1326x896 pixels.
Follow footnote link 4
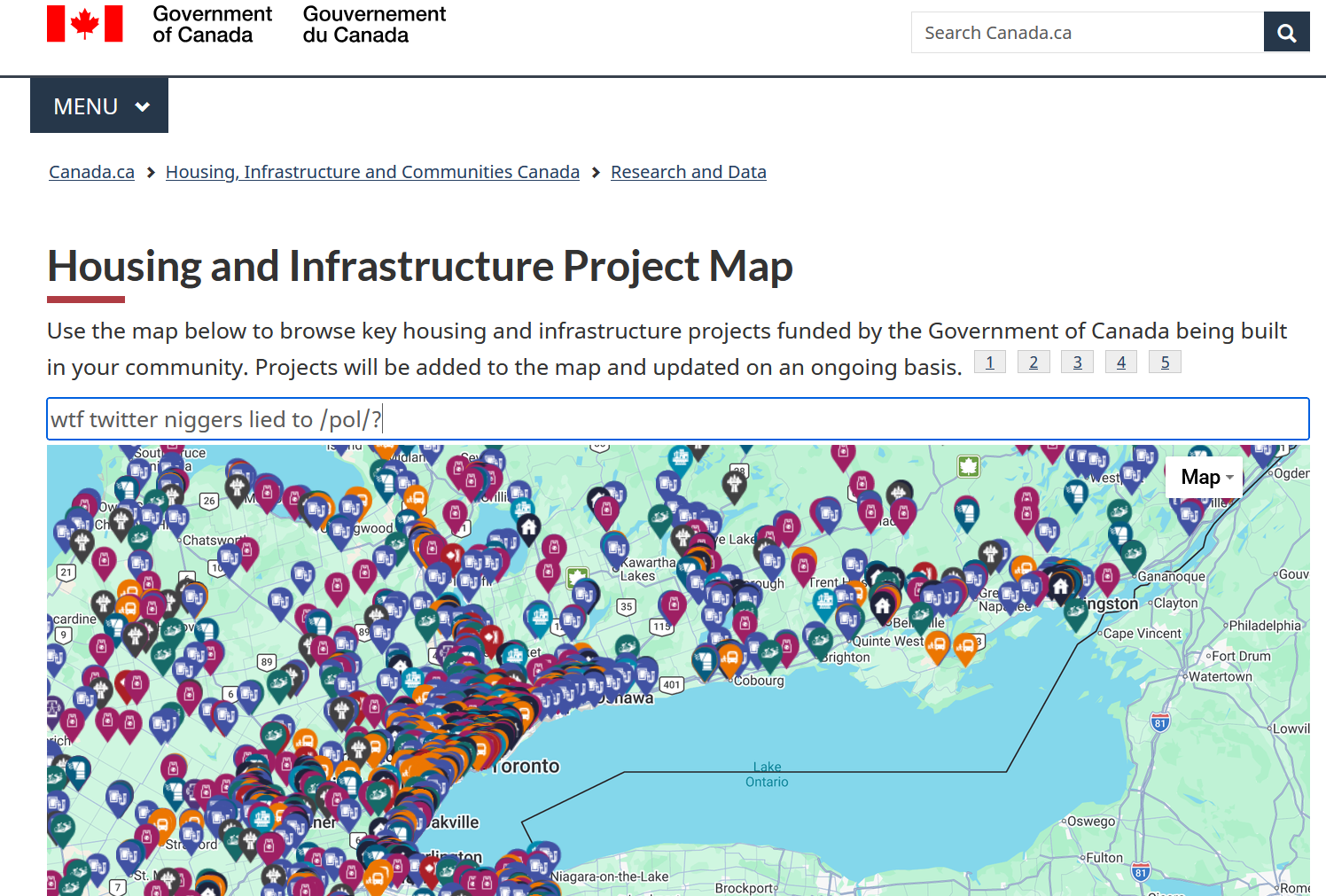(1121, 362)
